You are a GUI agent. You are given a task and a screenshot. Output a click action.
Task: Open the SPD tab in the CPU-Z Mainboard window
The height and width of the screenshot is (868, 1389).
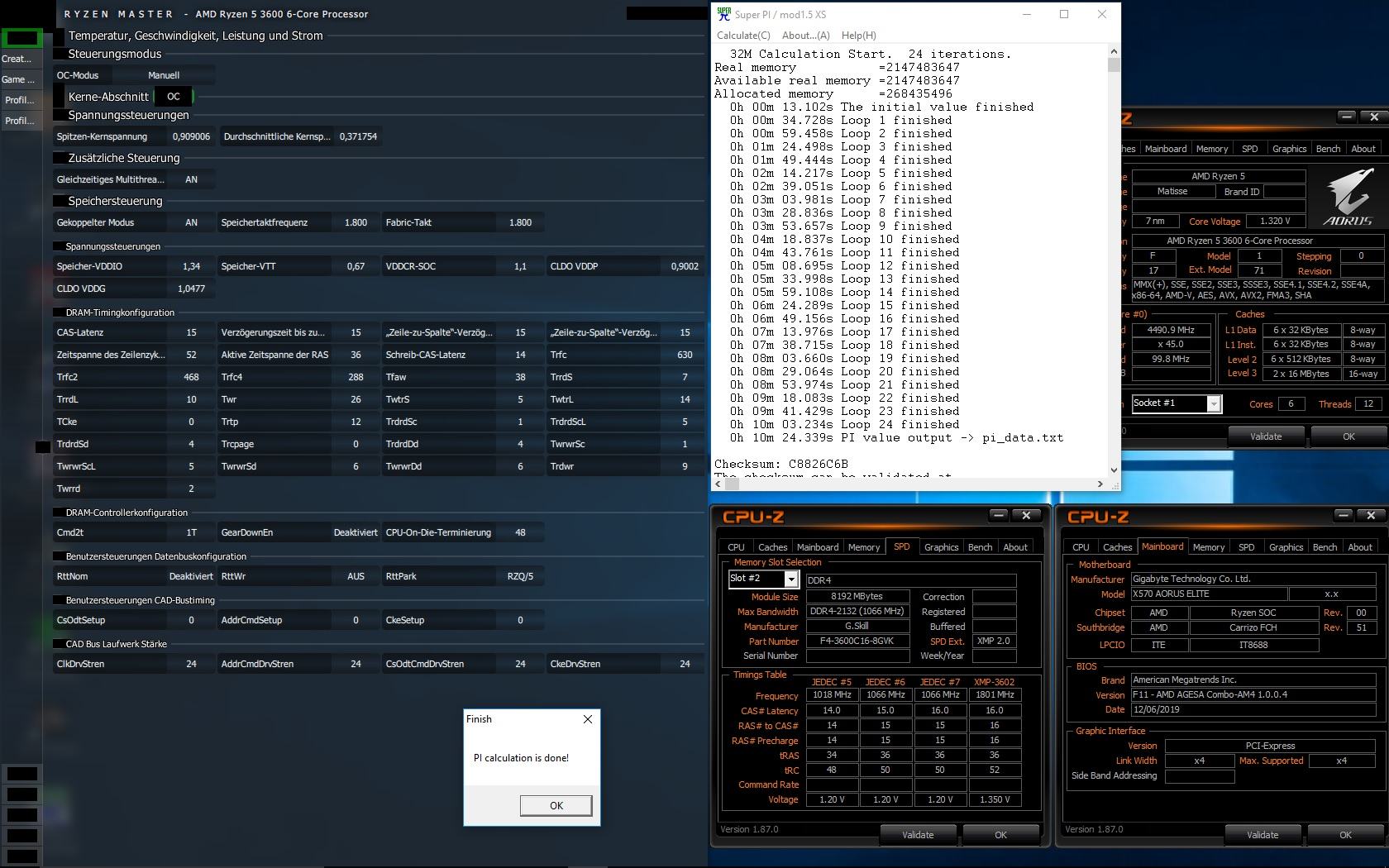tap(1246, 547)
